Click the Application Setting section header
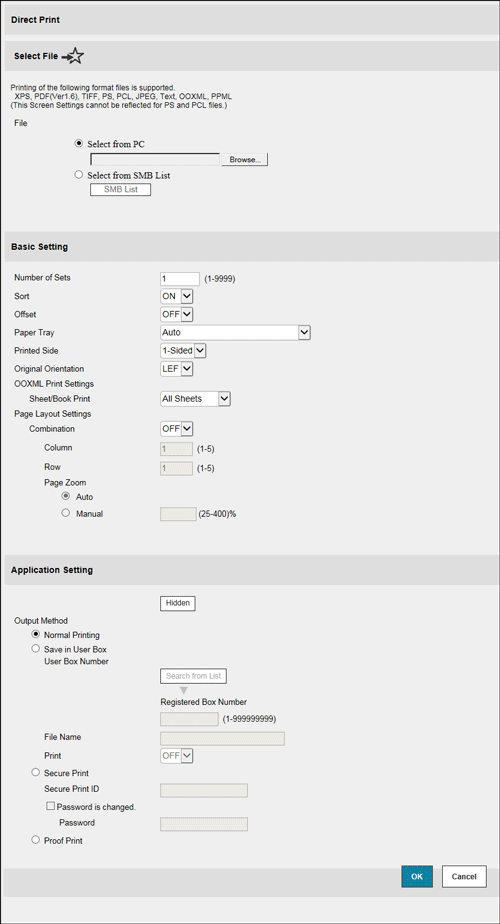 [250, 570]
